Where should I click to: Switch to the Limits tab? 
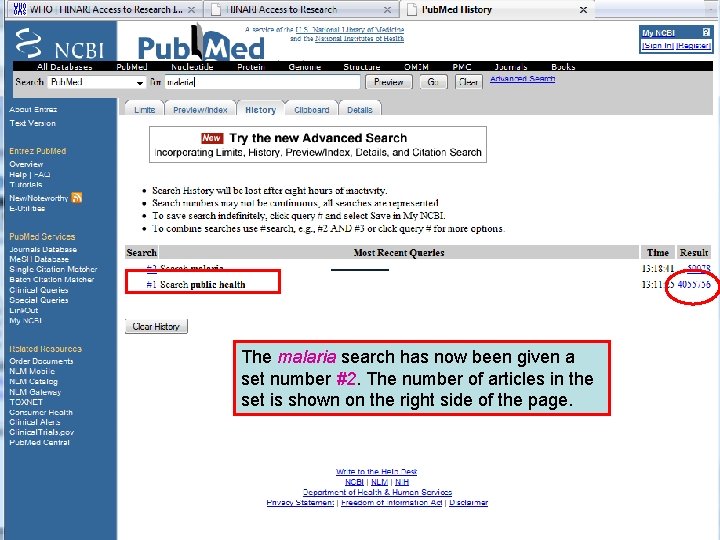click(144, 110)
